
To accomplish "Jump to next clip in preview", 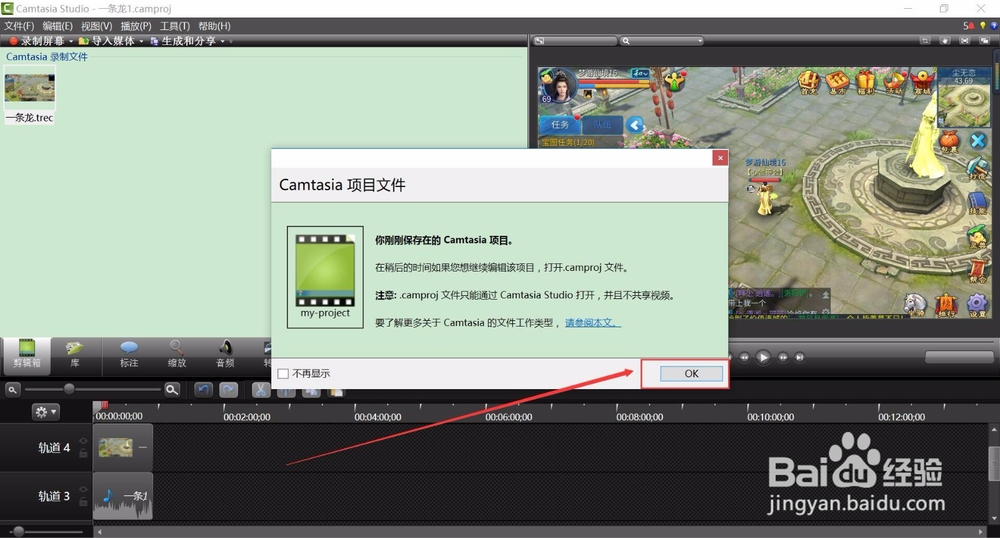I will tap(800, 358).
